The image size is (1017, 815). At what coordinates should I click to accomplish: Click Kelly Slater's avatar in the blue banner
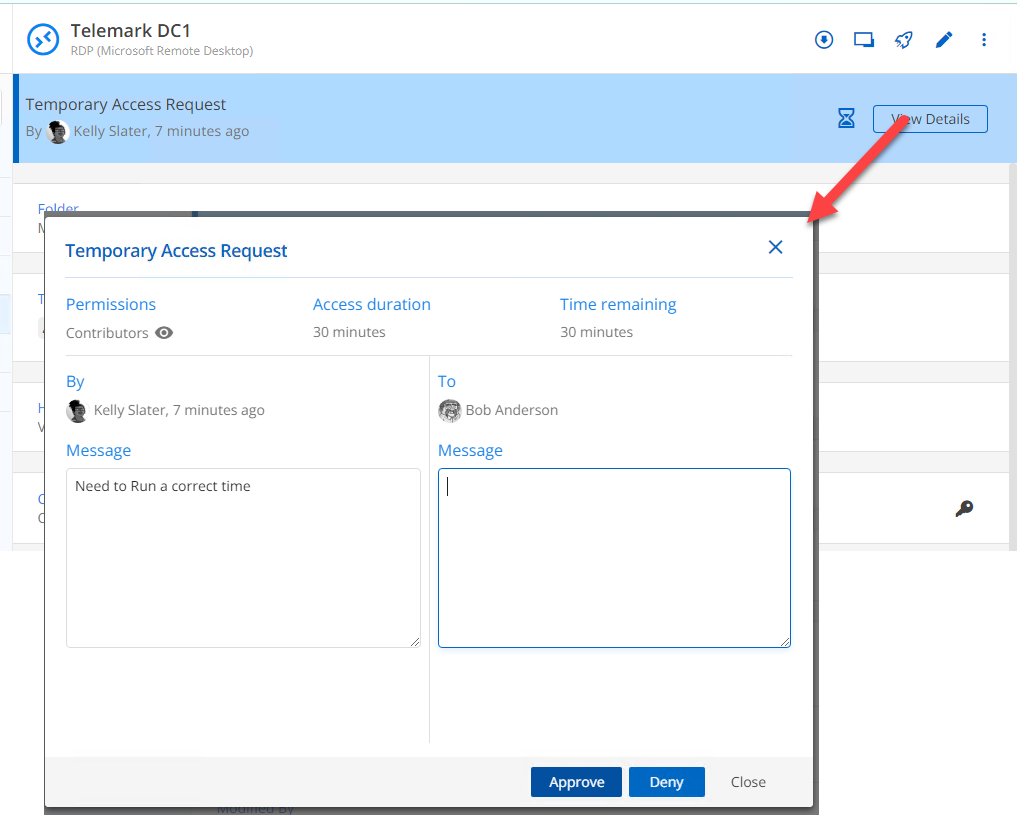tap(58, 131)
